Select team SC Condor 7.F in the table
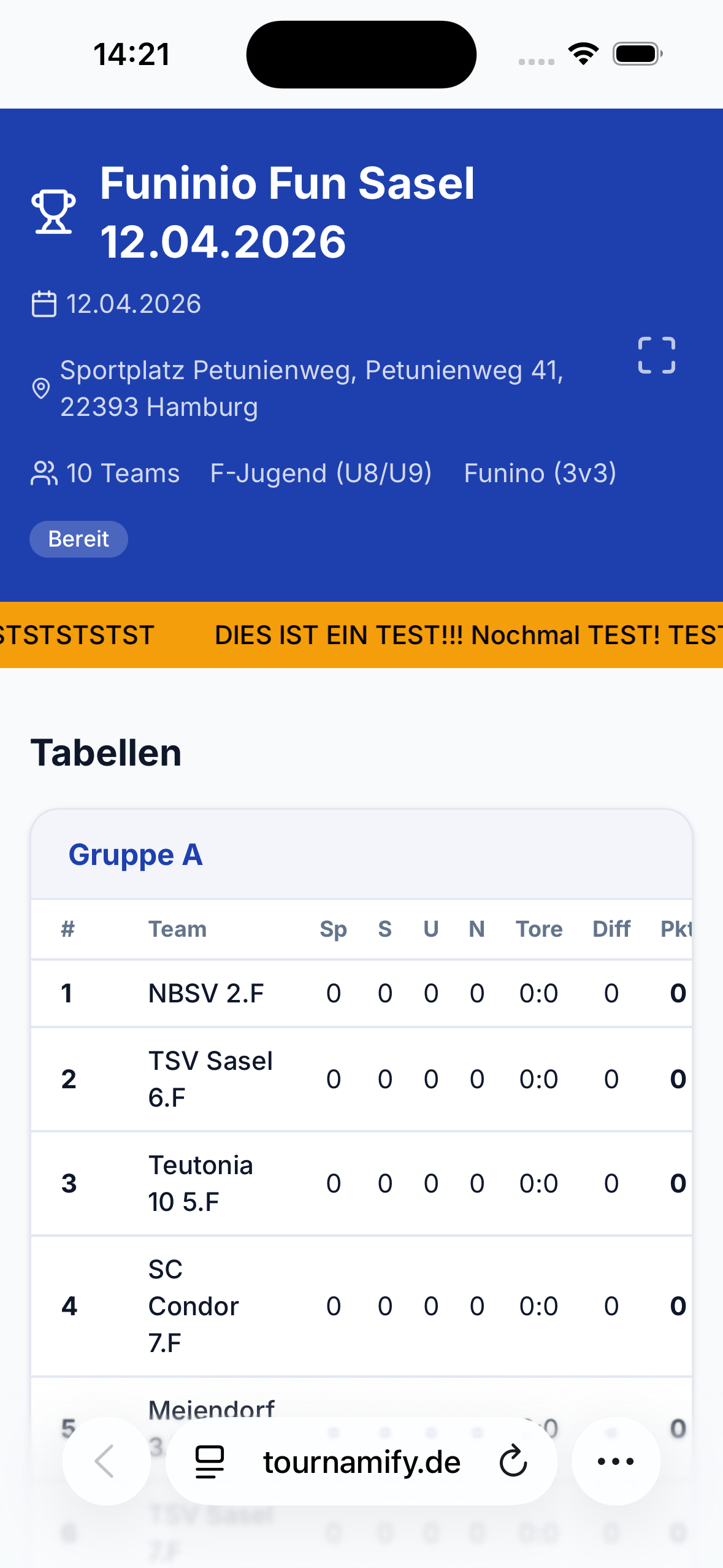The height and width of the screenshot is (1568, 723). pos(193,1305)
